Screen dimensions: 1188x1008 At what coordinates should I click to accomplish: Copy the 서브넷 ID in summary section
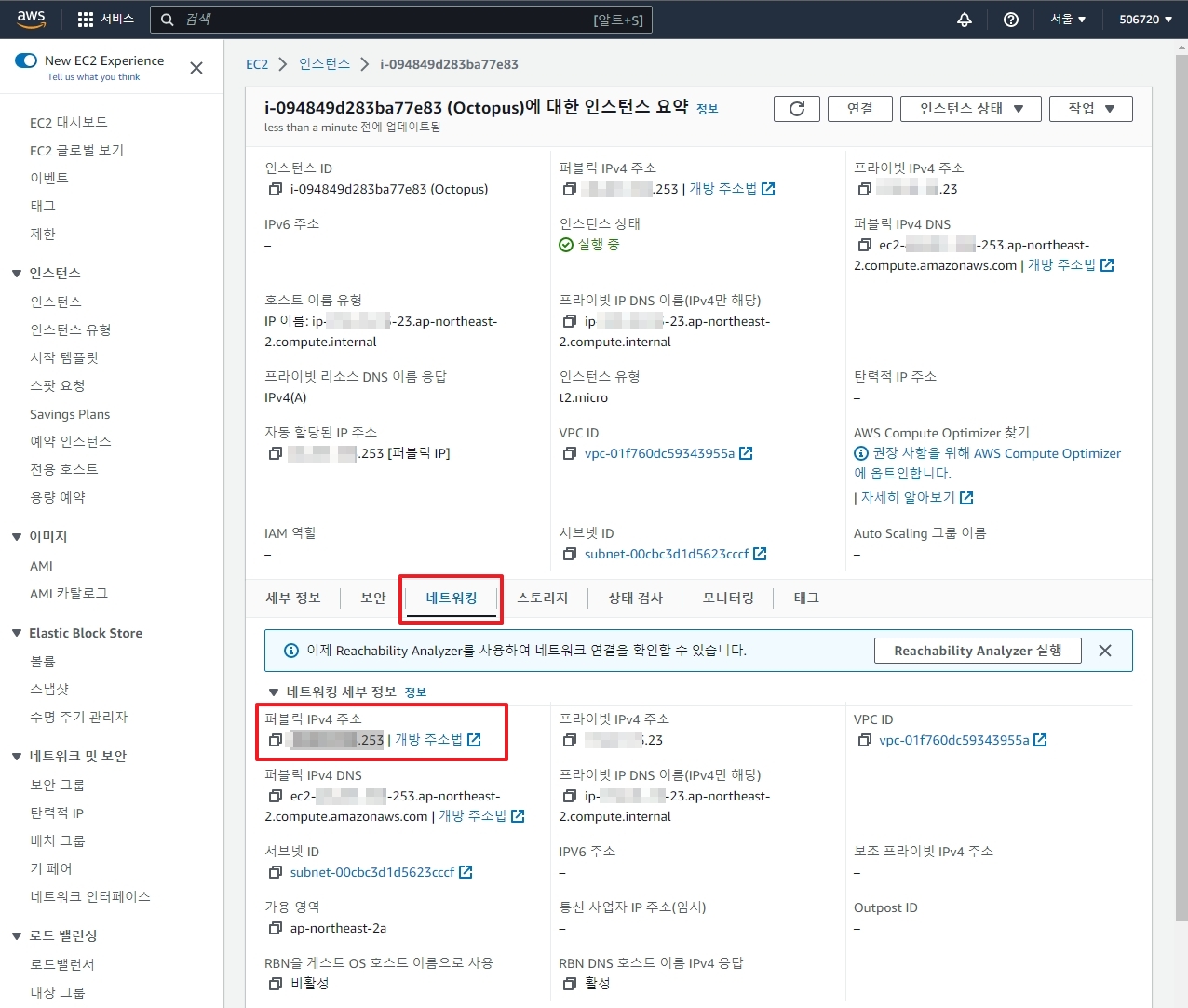coord(570,554)
